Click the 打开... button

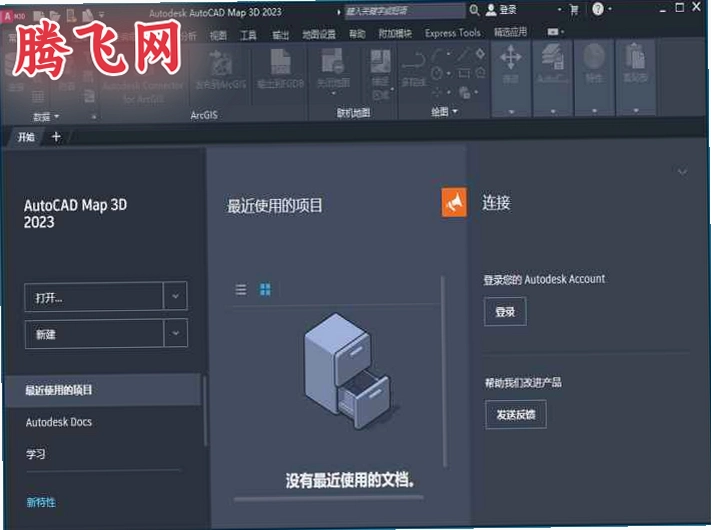pos(94,297)
